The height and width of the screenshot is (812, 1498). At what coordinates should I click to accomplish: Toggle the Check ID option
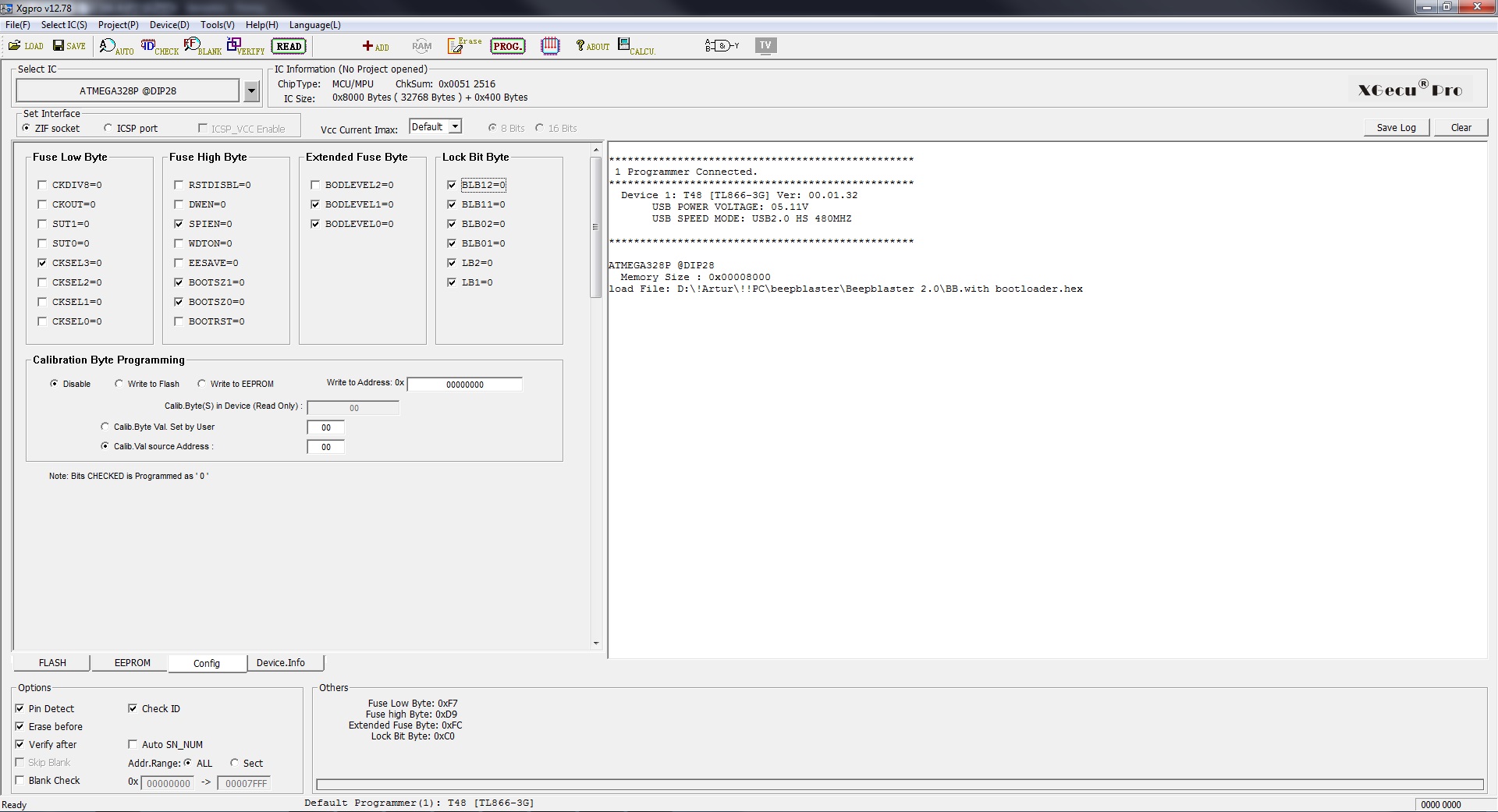[133, 708]
